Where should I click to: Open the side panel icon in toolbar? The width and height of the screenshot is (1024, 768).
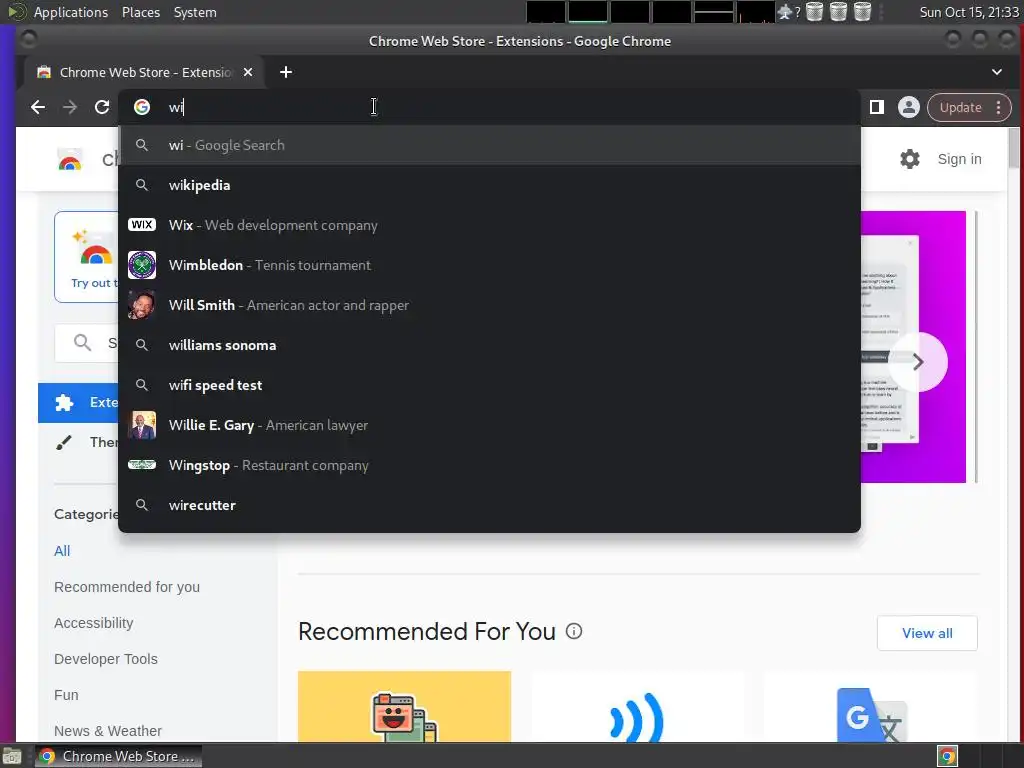pos(876,107)
